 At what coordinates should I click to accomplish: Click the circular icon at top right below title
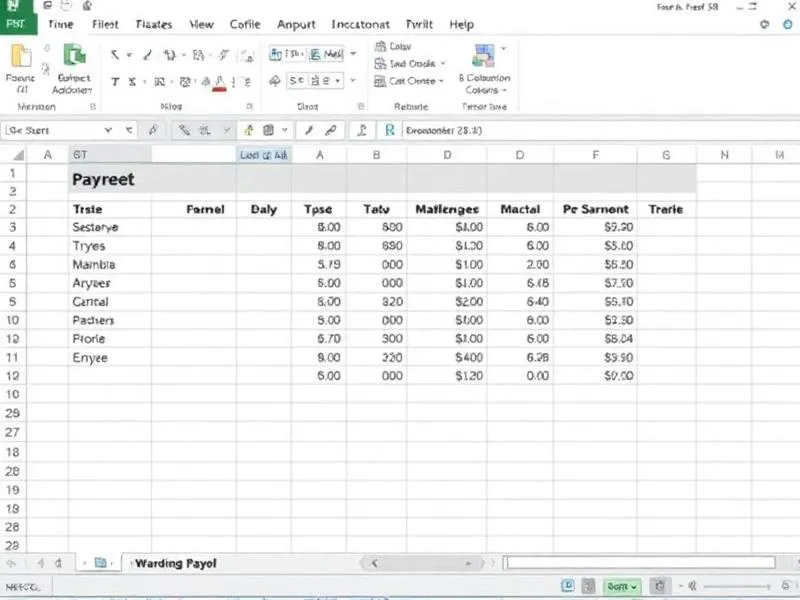pyautogui.click(x=764, y=24)
